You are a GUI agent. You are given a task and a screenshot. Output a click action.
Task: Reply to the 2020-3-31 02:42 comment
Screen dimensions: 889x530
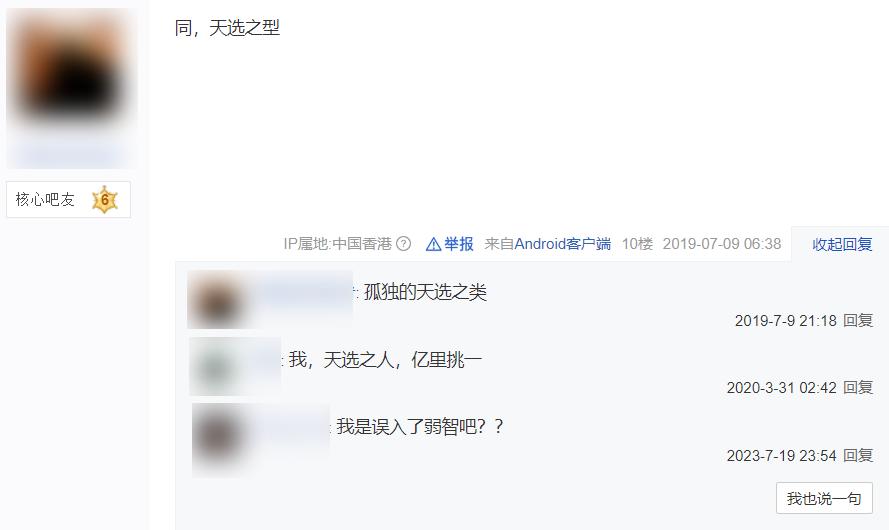tap(857, 388)
